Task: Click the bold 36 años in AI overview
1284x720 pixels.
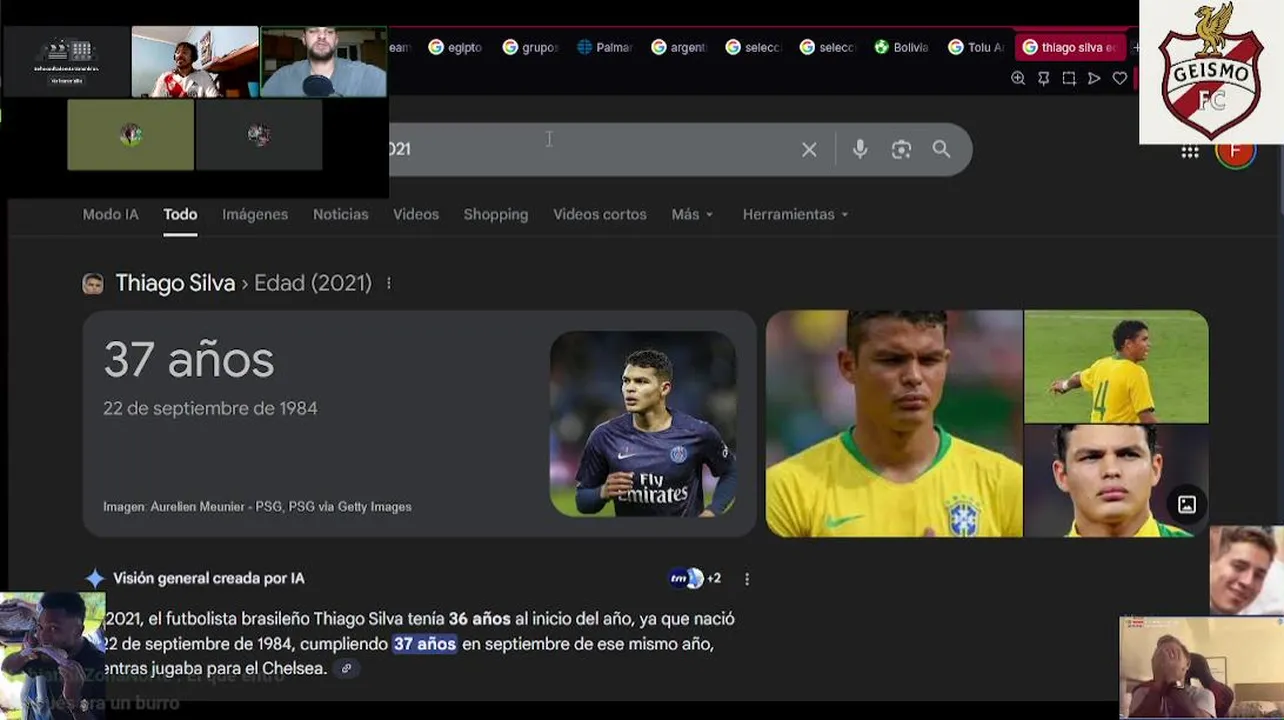Action: [x=479, y=619]
